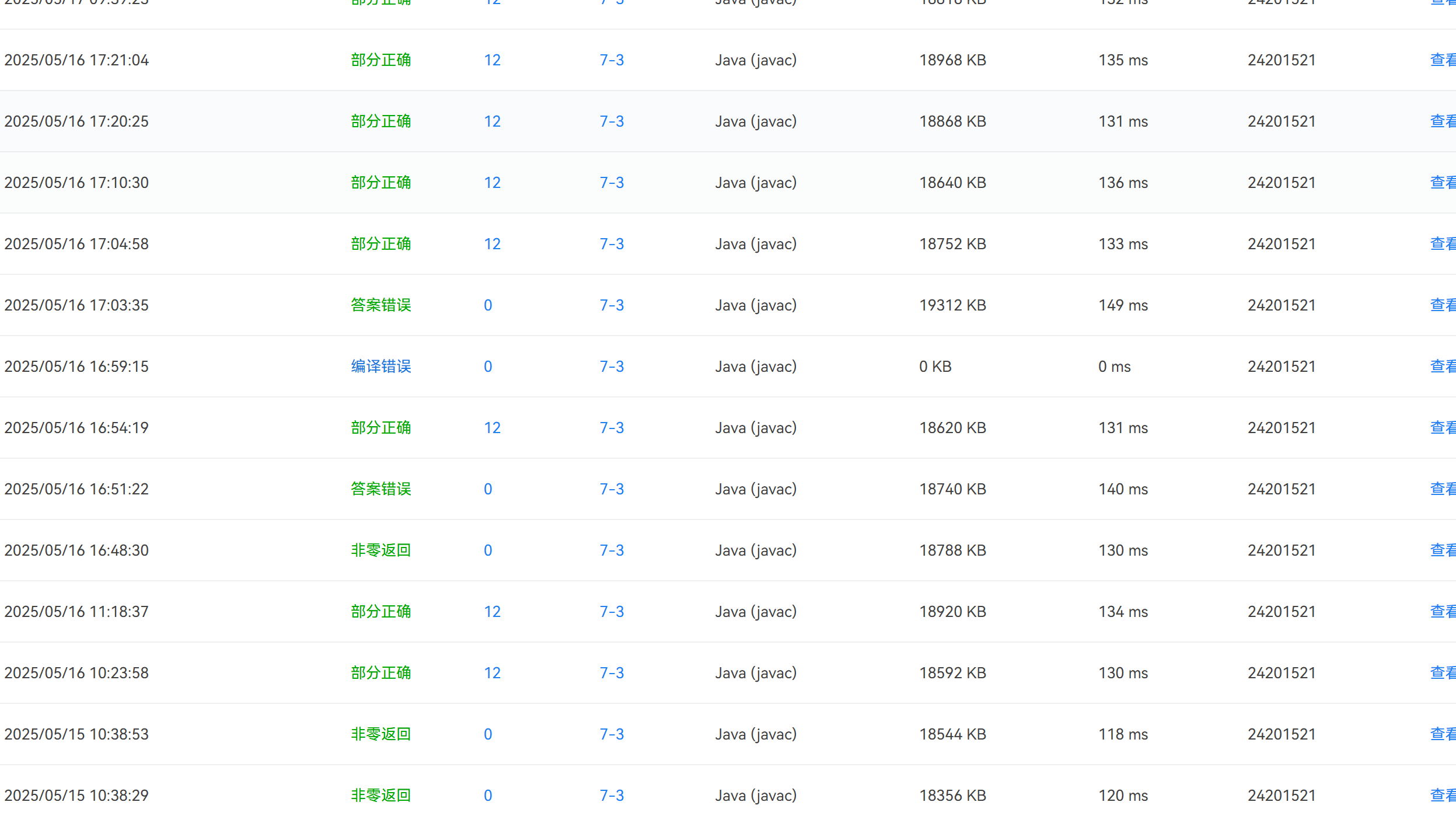The height and width of the screenshot is (816, 1456).
Task: Open the view link for the 16:59:15 submission
Action: 1442,367
